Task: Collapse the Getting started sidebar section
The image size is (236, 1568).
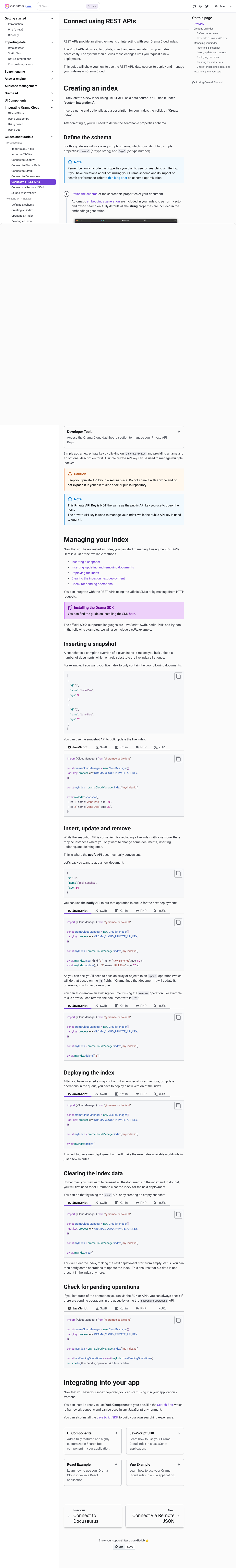Action: pos(28,18)
